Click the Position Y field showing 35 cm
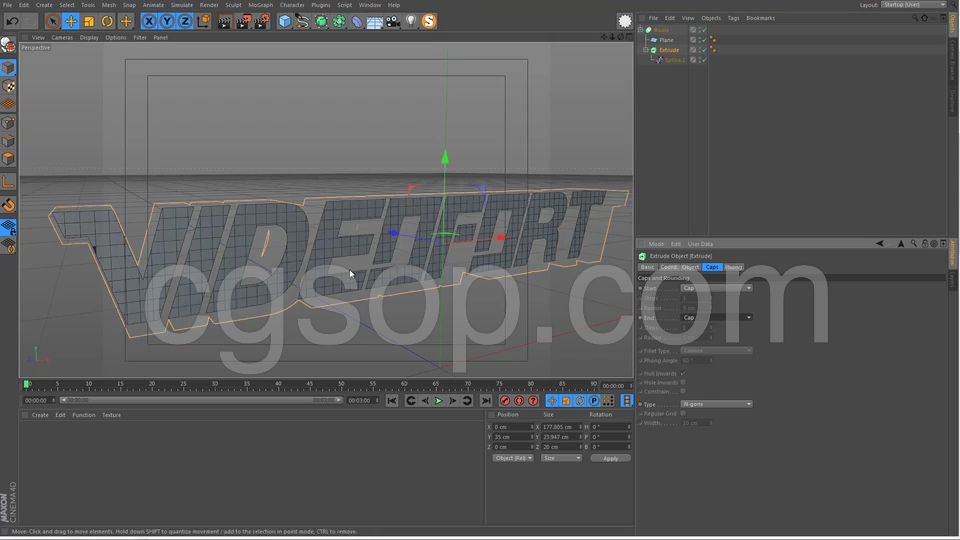This screenshot has width=960, height=540. pos(513,437)
